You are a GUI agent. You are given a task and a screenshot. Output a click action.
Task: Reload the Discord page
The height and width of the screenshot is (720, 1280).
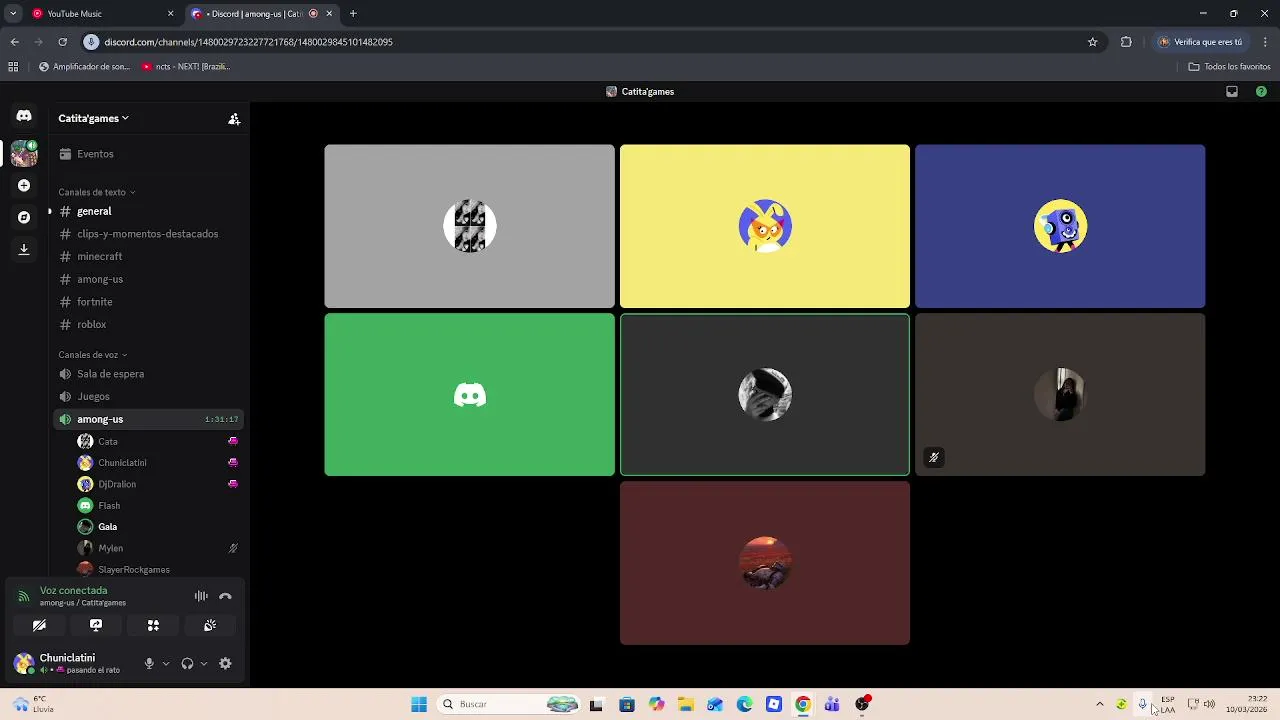[62, 42]
